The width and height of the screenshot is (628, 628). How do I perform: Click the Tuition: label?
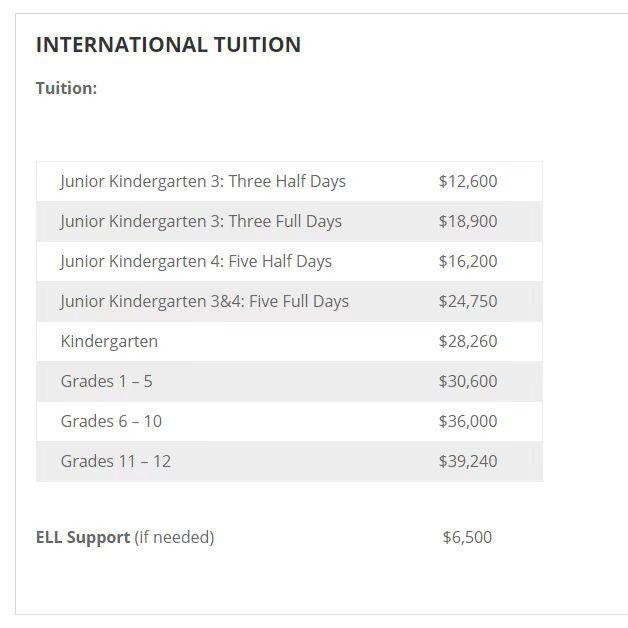pyautogui.click(x=66, y=88)
